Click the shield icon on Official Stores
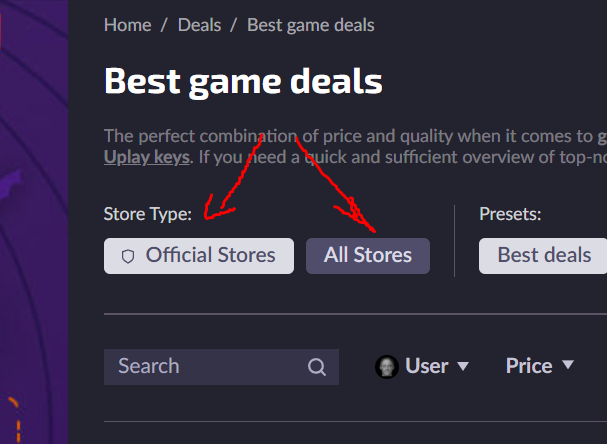Viewport: 607px width, 444px height. coord(127,256)
